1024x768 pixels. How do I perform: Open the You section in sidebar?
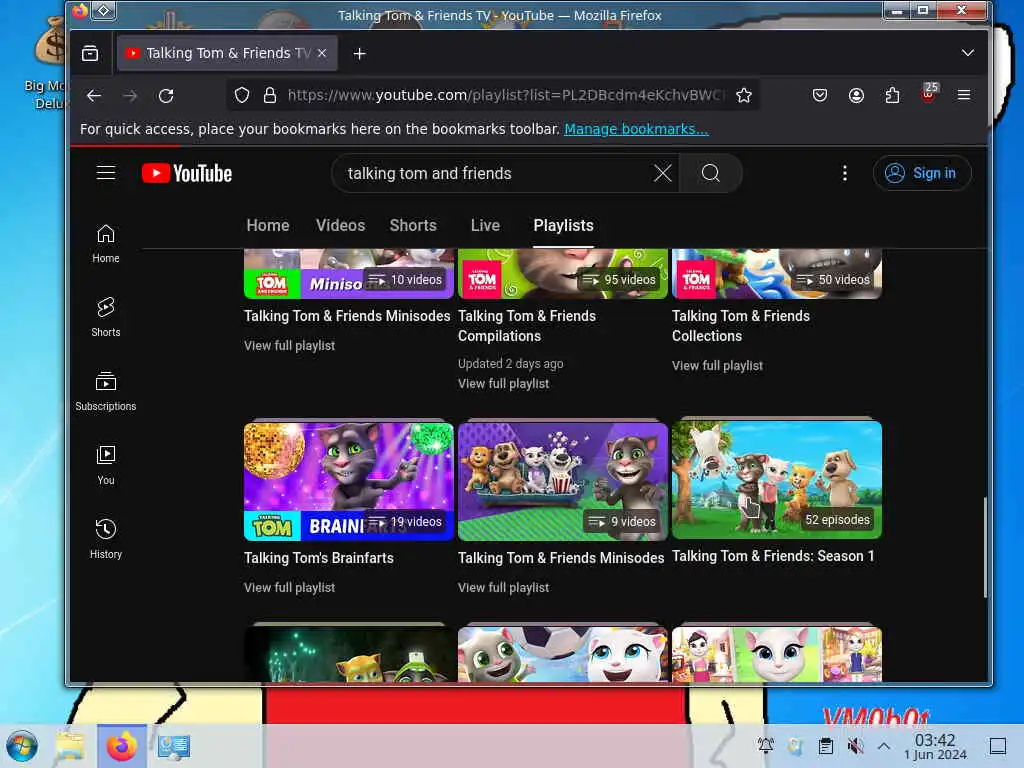click(106, 465)
